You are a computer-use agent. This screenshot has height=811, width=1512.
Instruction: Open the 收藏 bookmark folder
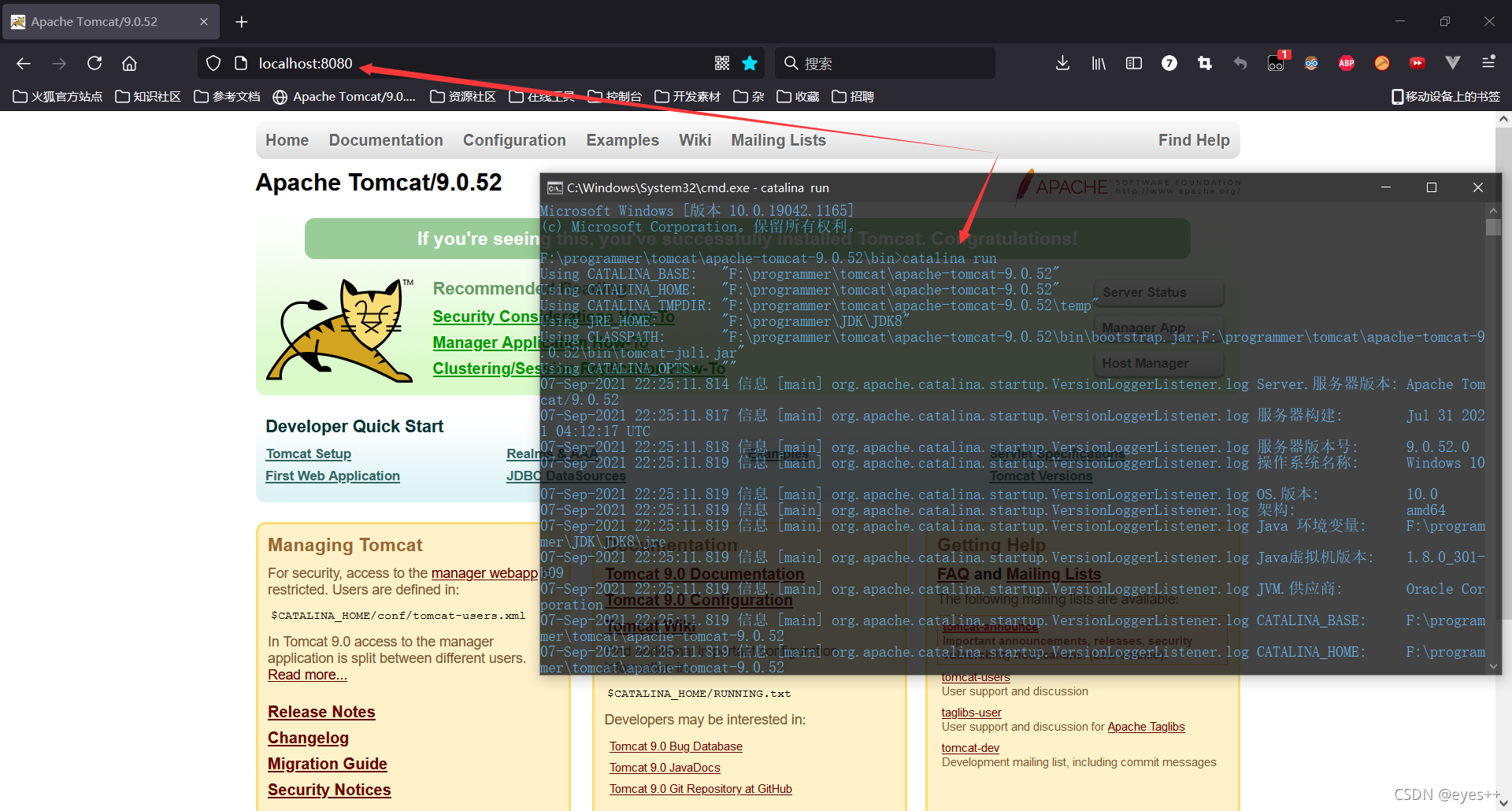pos(799,97)
